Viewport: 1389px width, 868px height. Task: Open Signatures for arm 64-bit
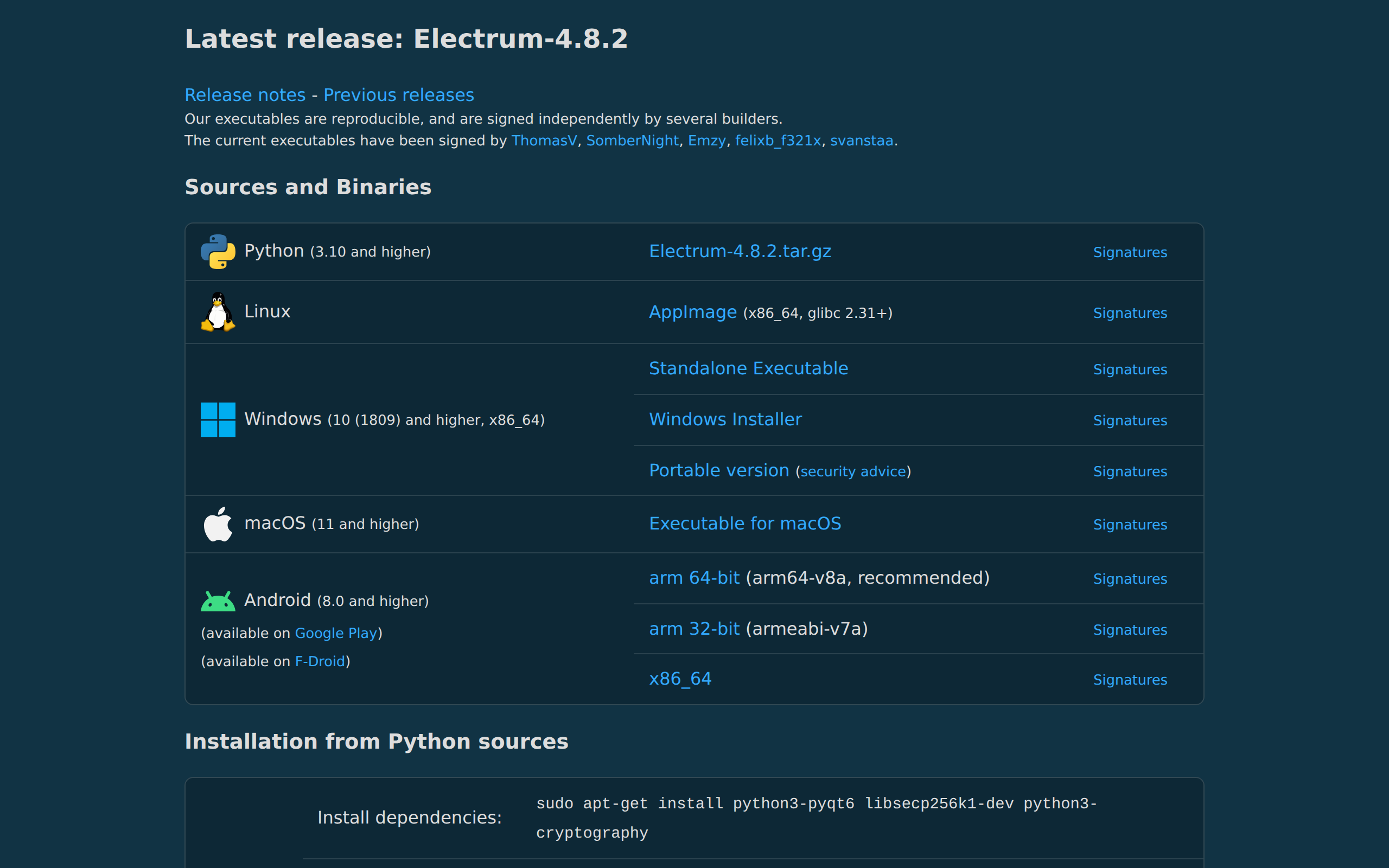click(1130, 579)
